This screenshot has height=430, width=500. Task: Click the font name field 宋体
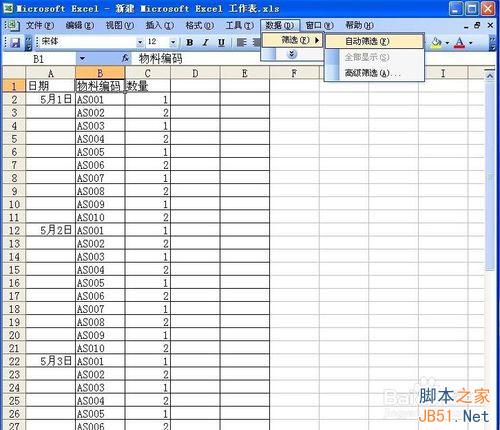(87, 42)
